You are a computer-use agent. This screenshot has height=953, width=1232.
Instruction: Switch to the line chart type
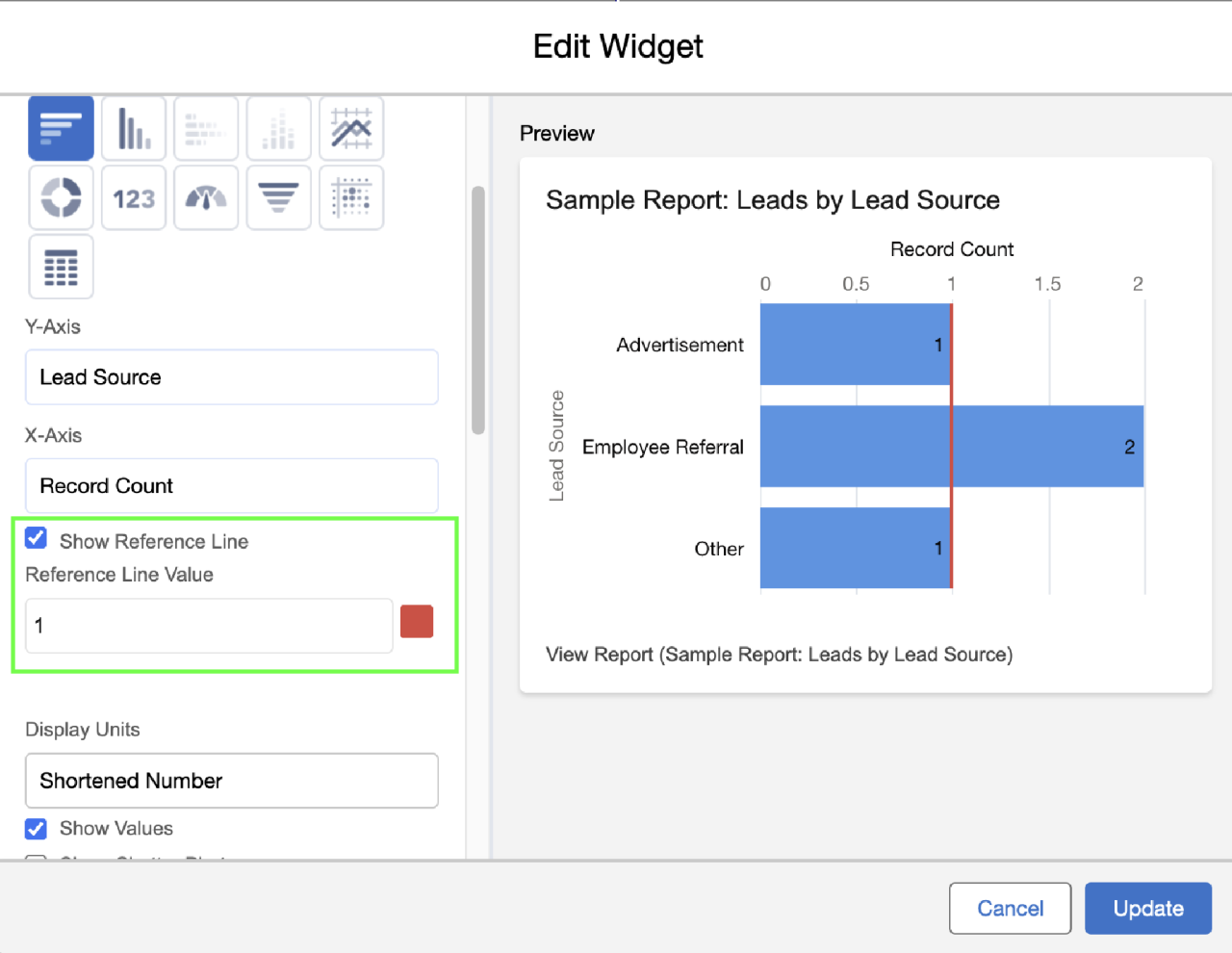click(351, 128)
